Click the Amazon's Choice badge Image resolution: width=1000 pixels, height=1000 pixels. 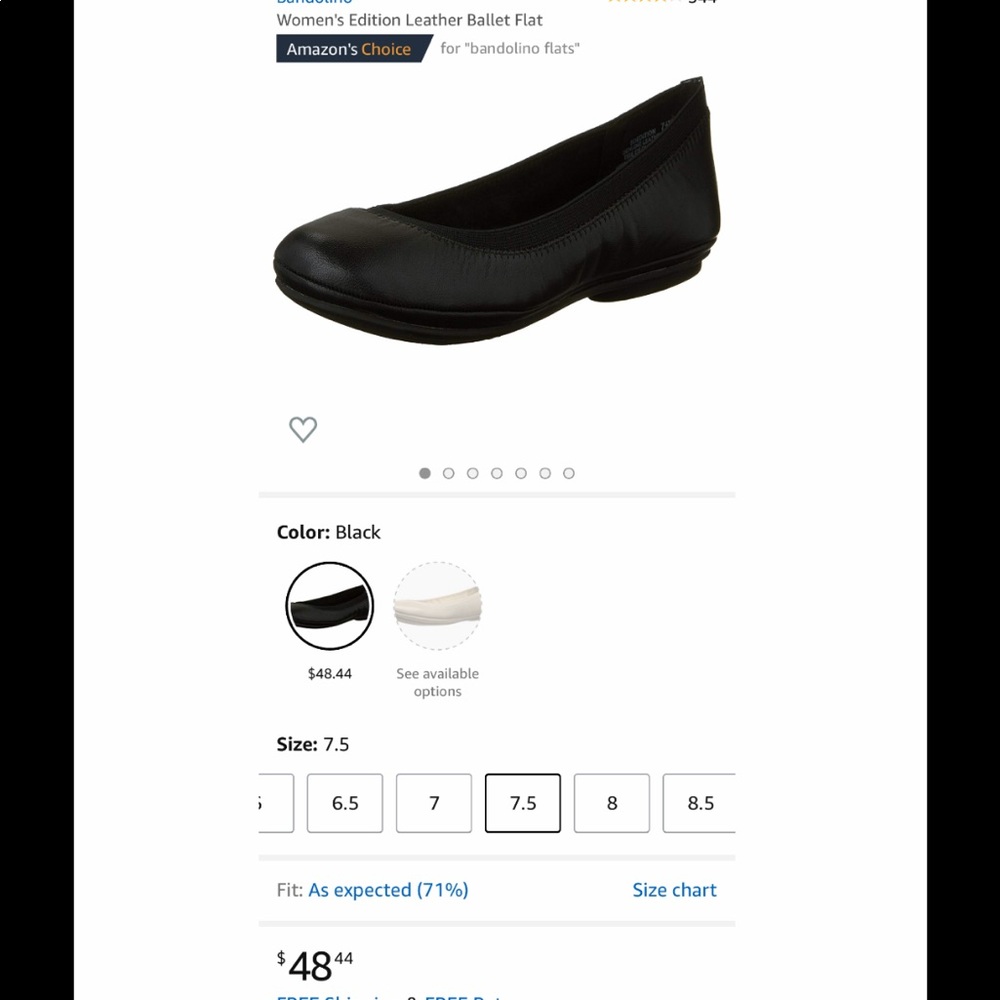point(352,48)
